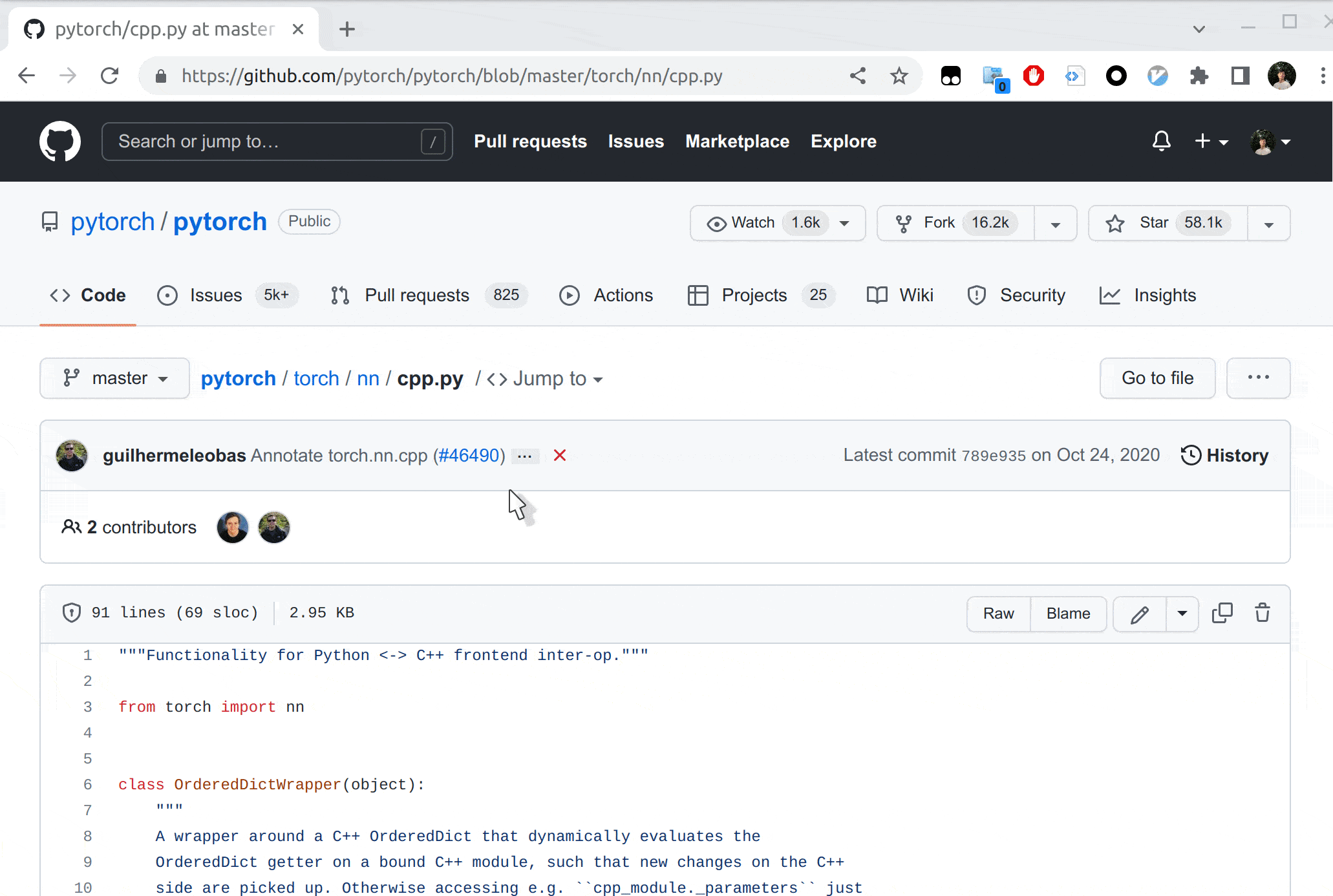Click the second contributor avatar
1333x896 pixels.
274,528
